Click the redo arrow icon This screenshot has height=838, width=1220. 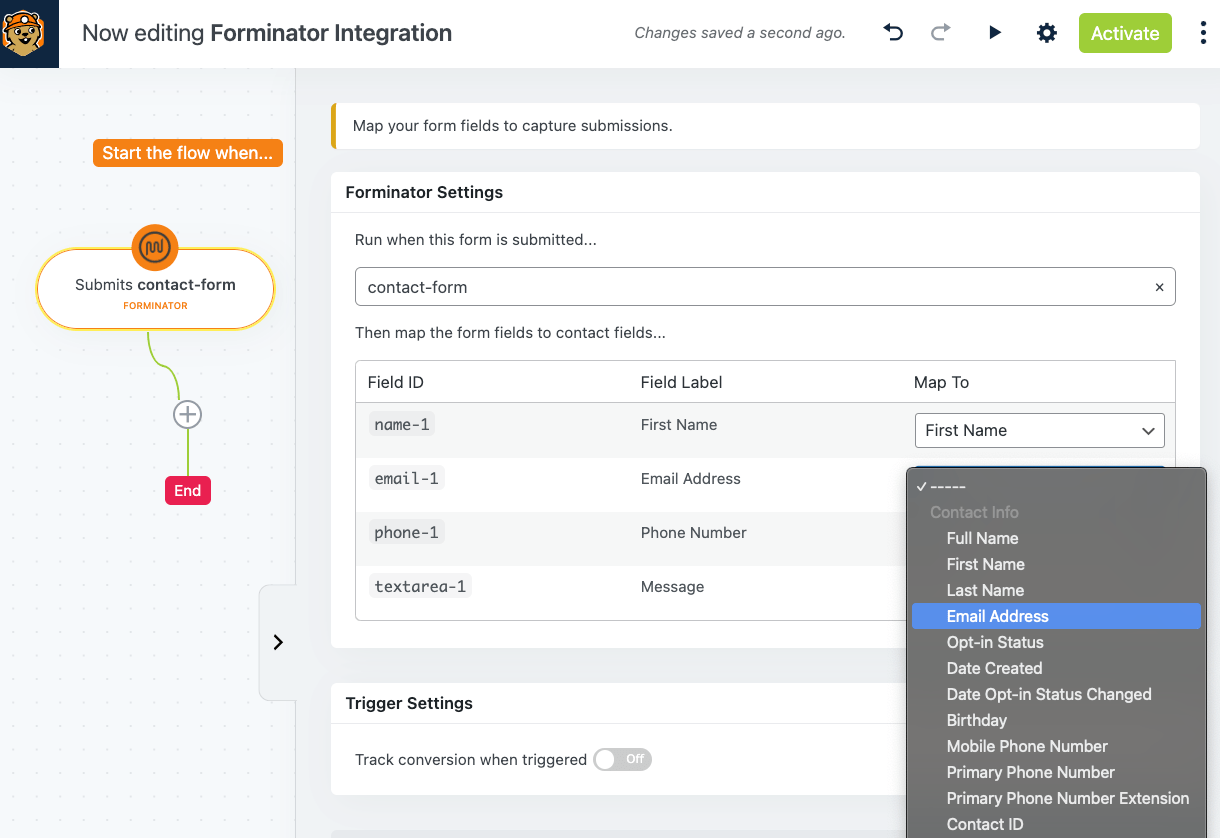tap(940, 33)
